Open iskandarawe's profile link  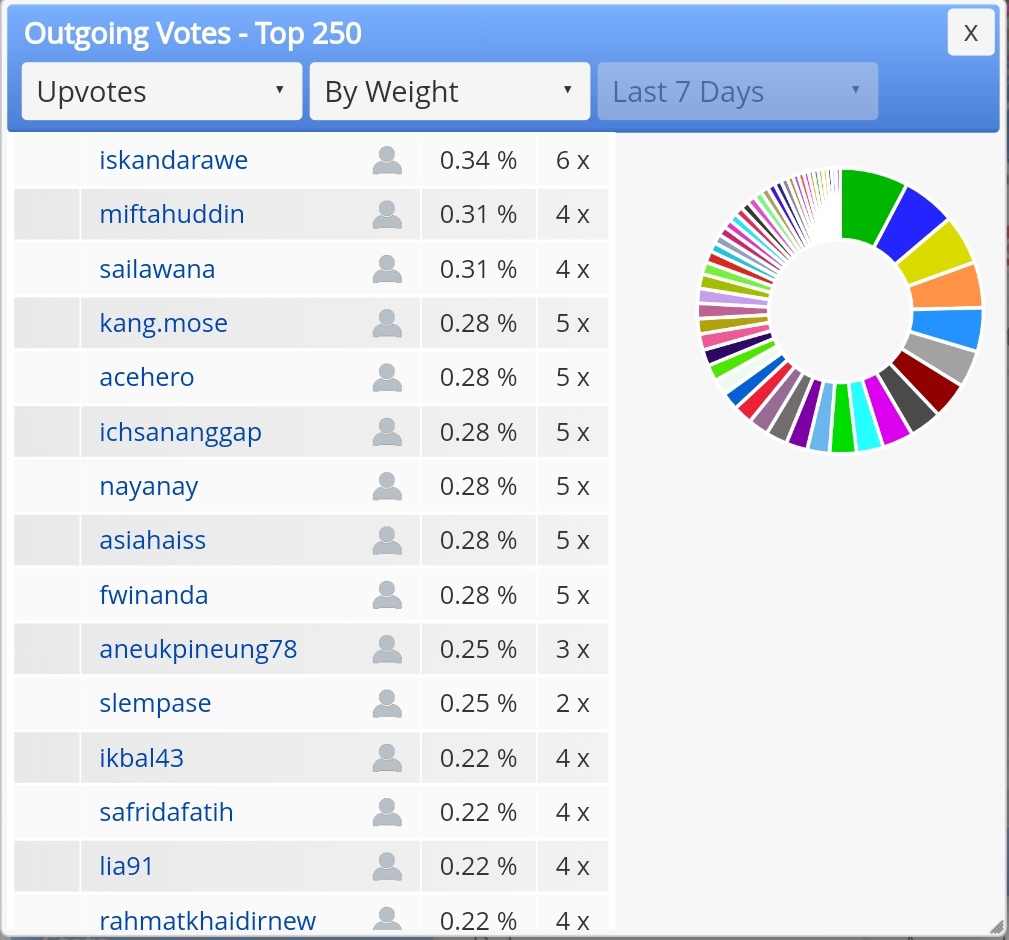173,160
